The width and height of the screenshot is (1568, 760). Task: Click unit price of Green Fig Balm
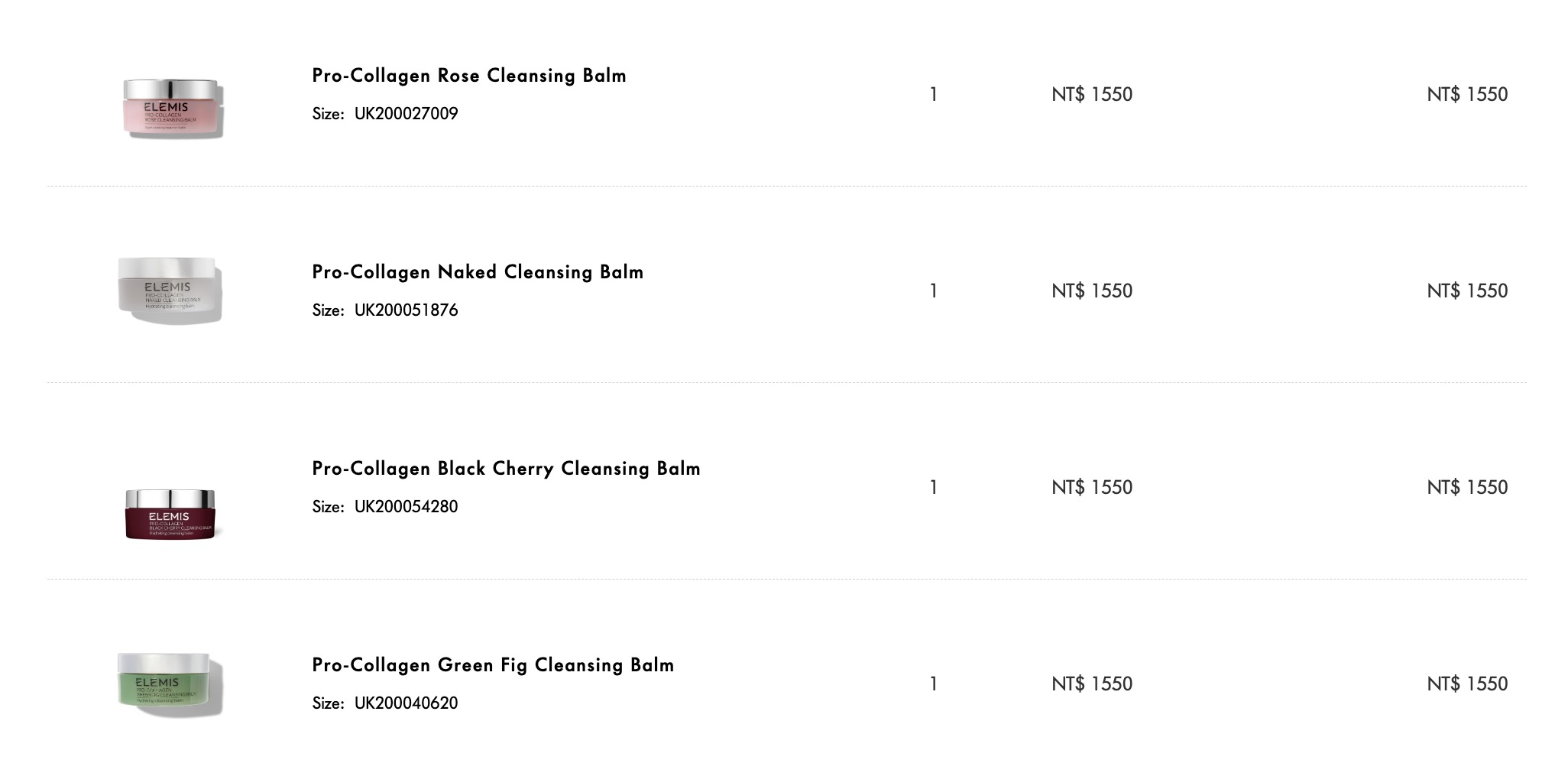1091,684
